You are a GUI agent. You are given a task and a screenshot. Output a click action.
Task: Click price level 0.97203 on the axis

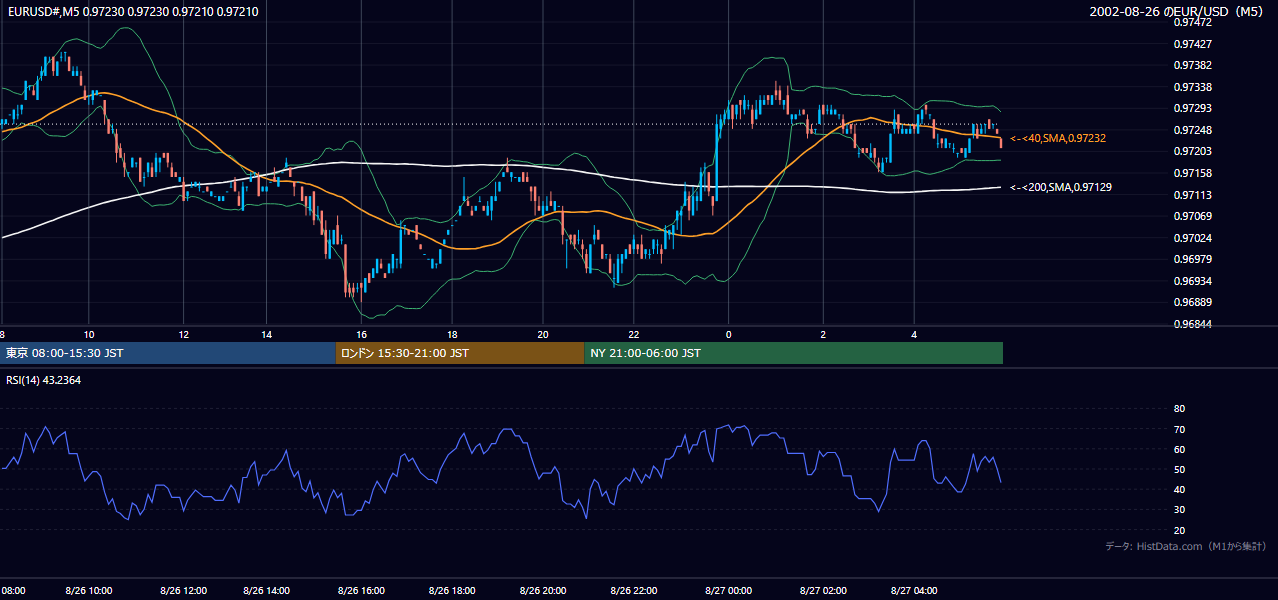1192,151
